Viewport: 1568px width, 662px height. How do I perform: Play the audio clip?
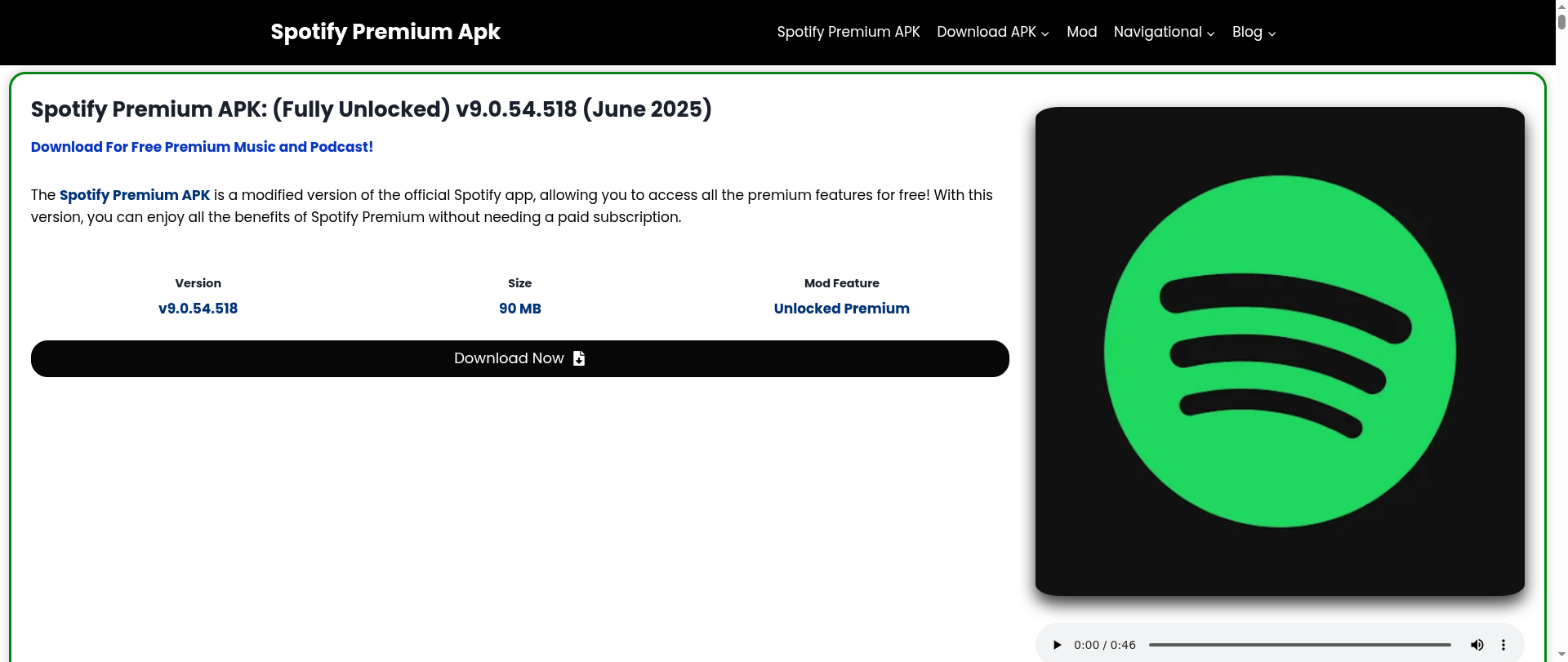pyautogui.click(x=1057, y=645)
